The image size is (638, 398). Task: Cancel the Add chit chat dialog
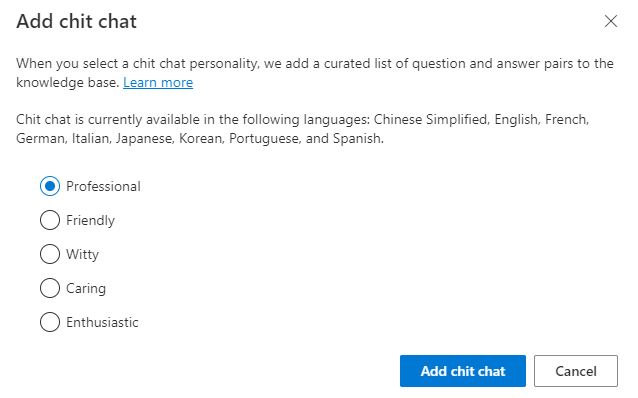[x=576, y=371]
